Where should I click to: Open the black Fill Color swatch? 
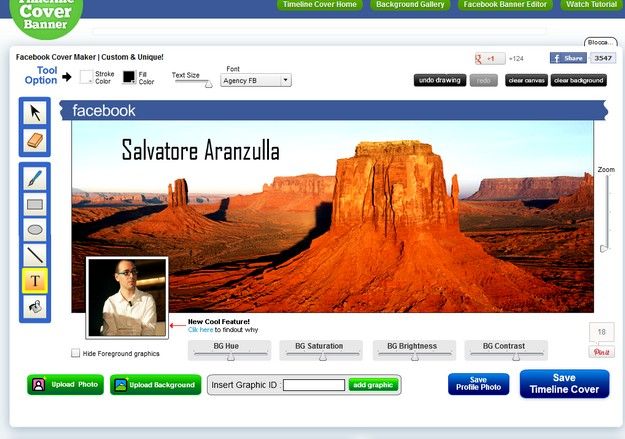click(129, 77)
